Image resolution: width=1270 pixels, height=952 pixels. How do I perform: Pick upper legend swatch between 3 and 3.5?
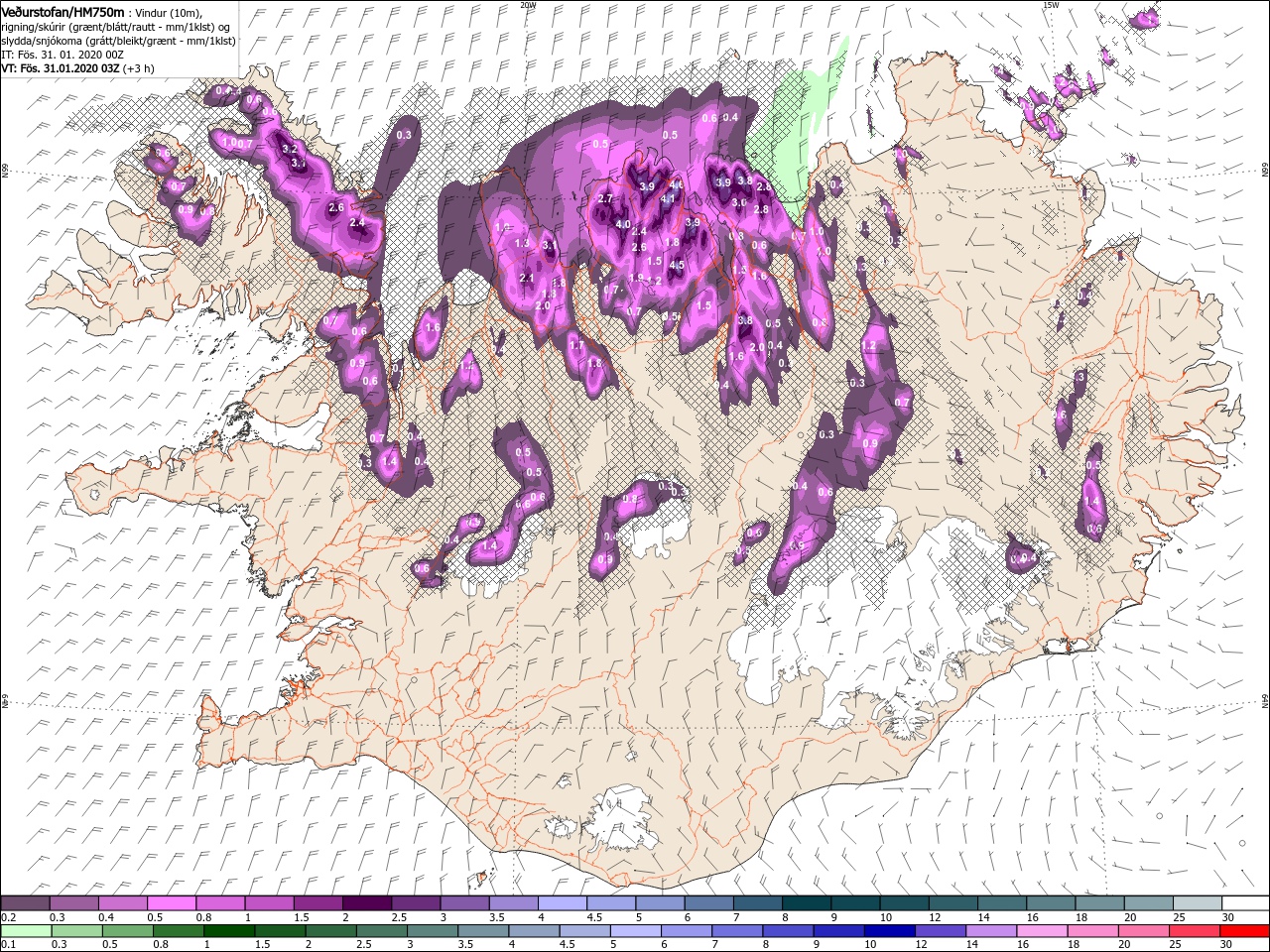coord(464,903)
